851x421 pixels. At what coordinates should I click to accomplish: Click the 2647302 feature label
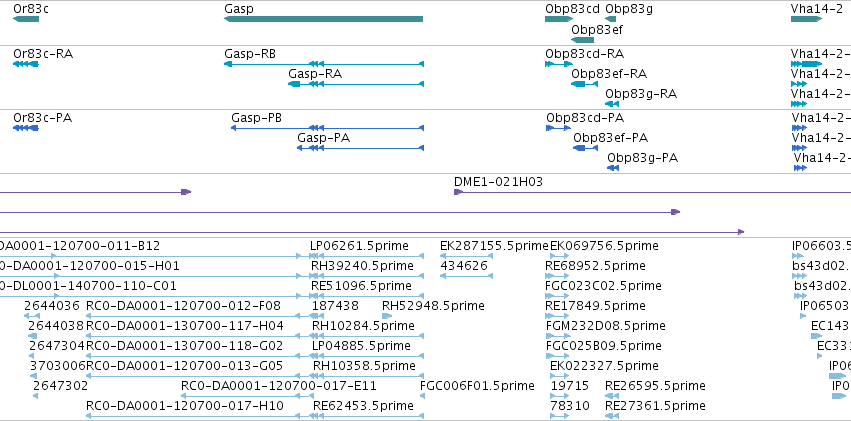coord(61,386)
